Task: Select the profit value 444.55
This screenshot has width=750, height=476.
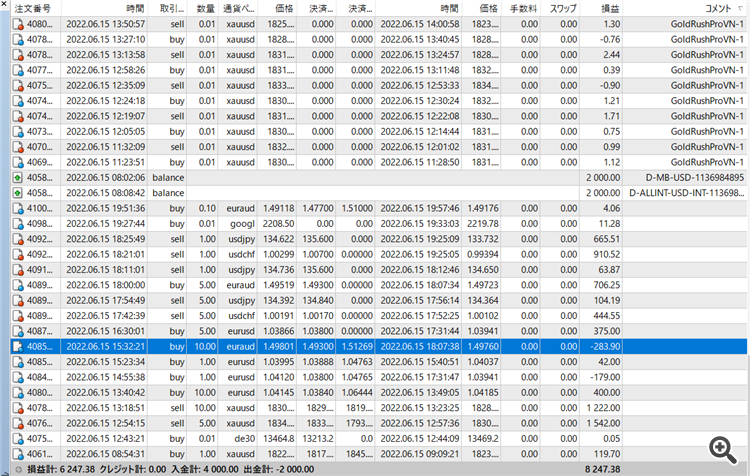Action: [607, 316]
